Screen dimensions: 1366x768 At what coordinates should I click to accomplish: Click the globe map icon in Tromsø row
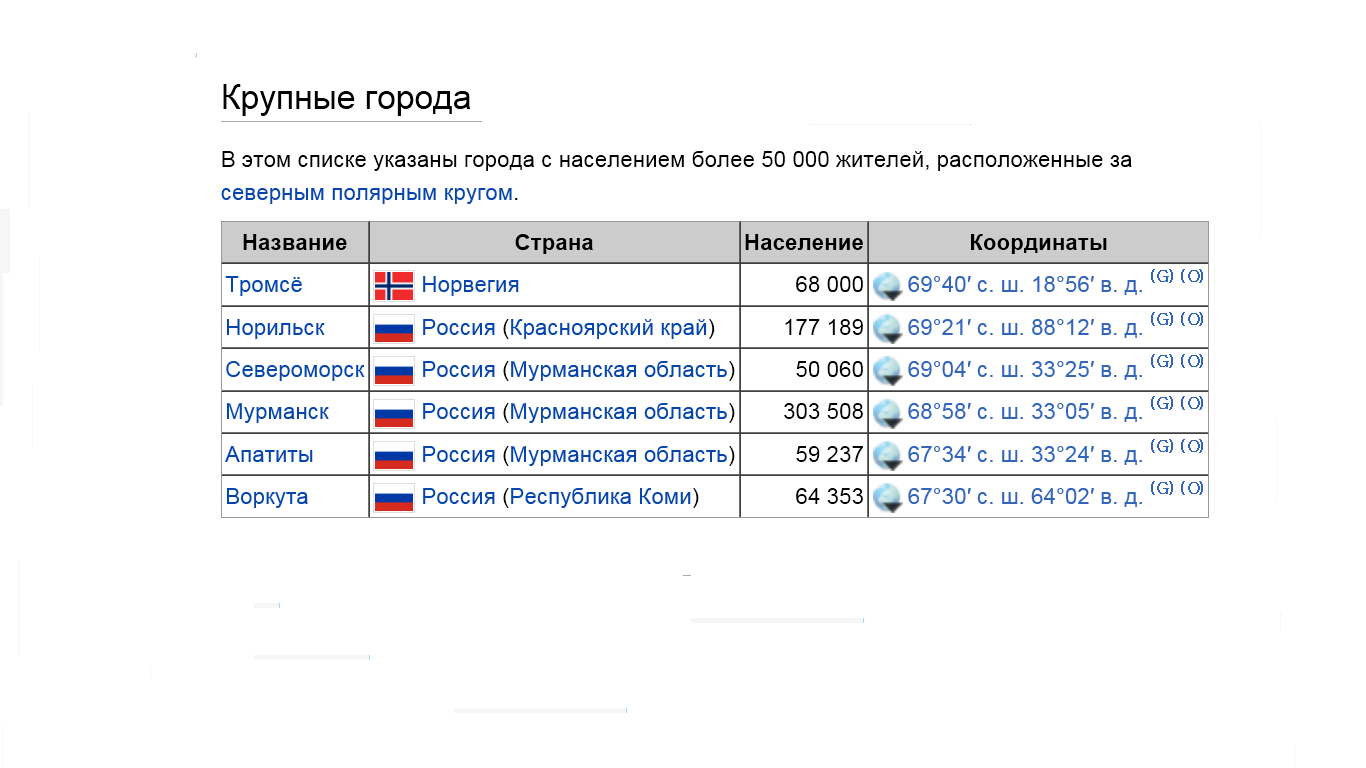887,286
